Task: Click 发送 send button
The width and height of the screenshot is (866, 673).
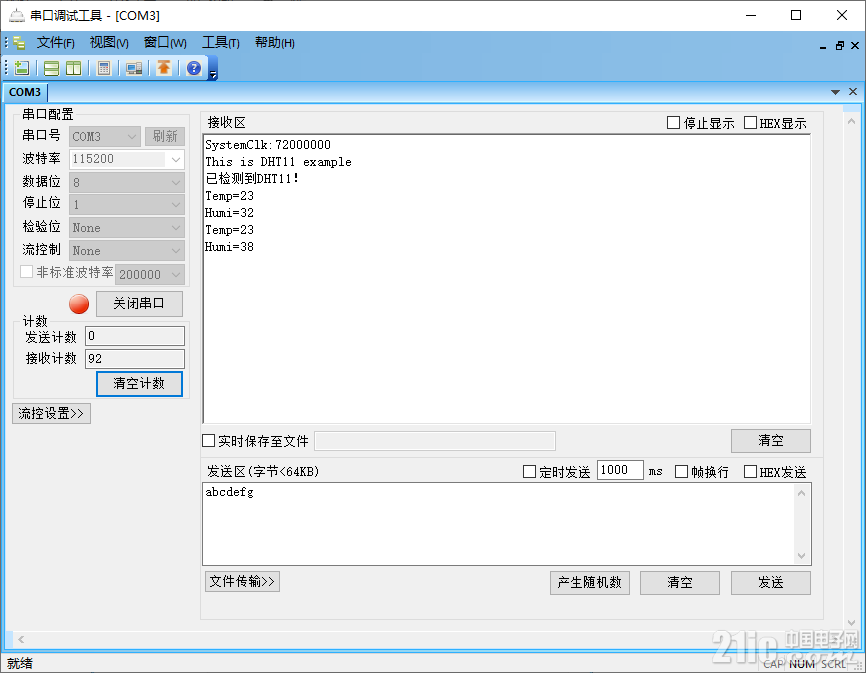Action: pos(770,582)
